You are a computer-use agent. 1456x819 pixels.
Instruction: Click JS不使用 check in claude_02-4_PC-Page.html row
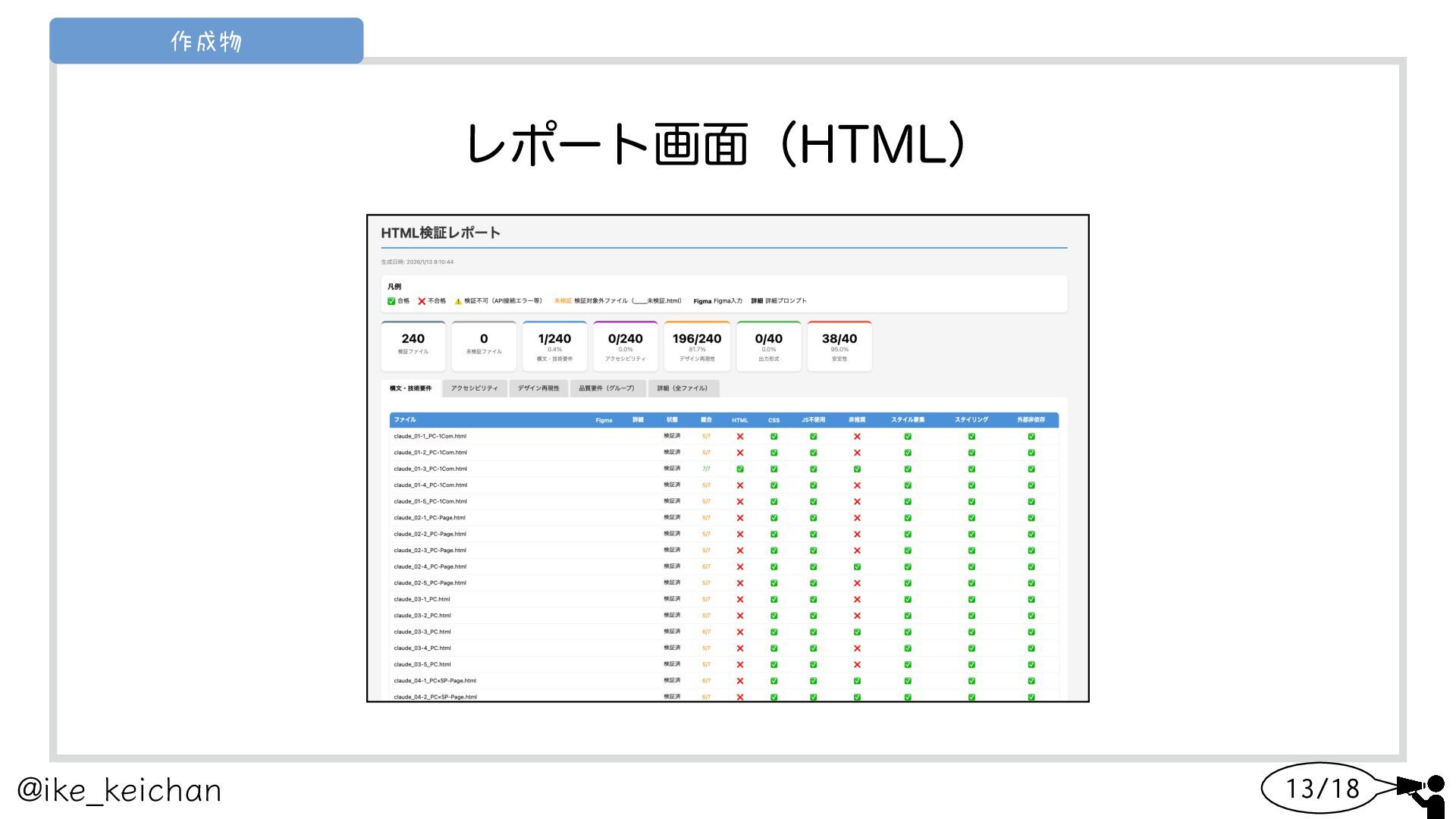coord(813,567)
